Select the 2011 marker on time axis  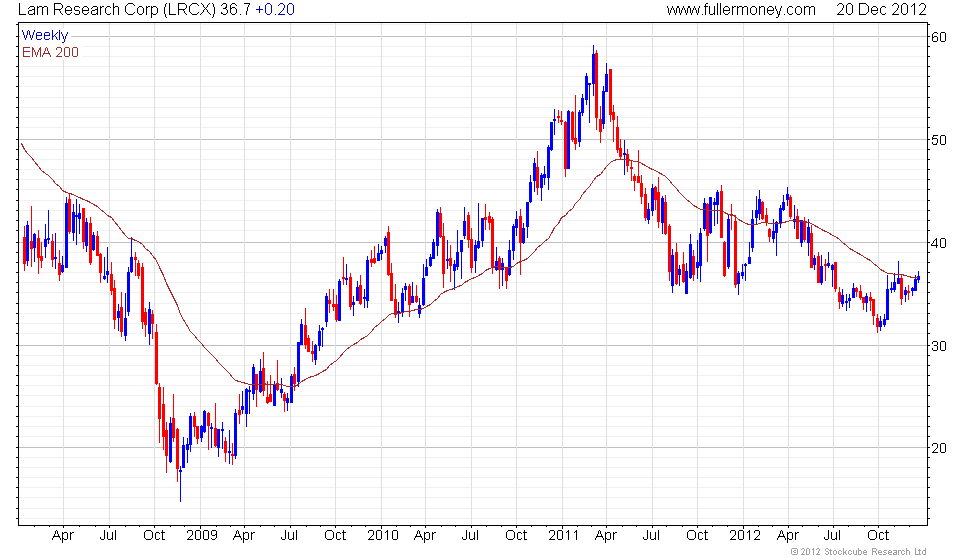564,536
